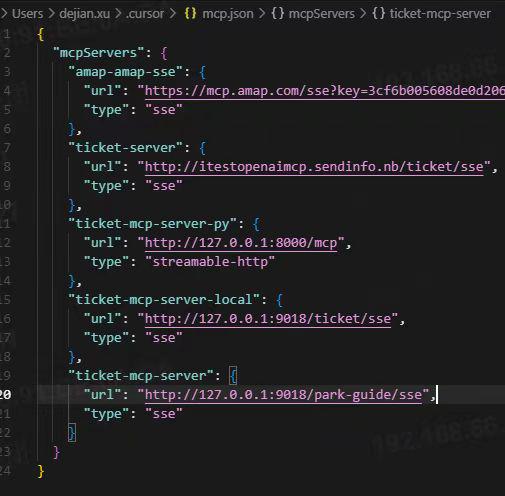
Task: Expand chevron between mcp.json and mcpServers
Action: tap(262, 14)
